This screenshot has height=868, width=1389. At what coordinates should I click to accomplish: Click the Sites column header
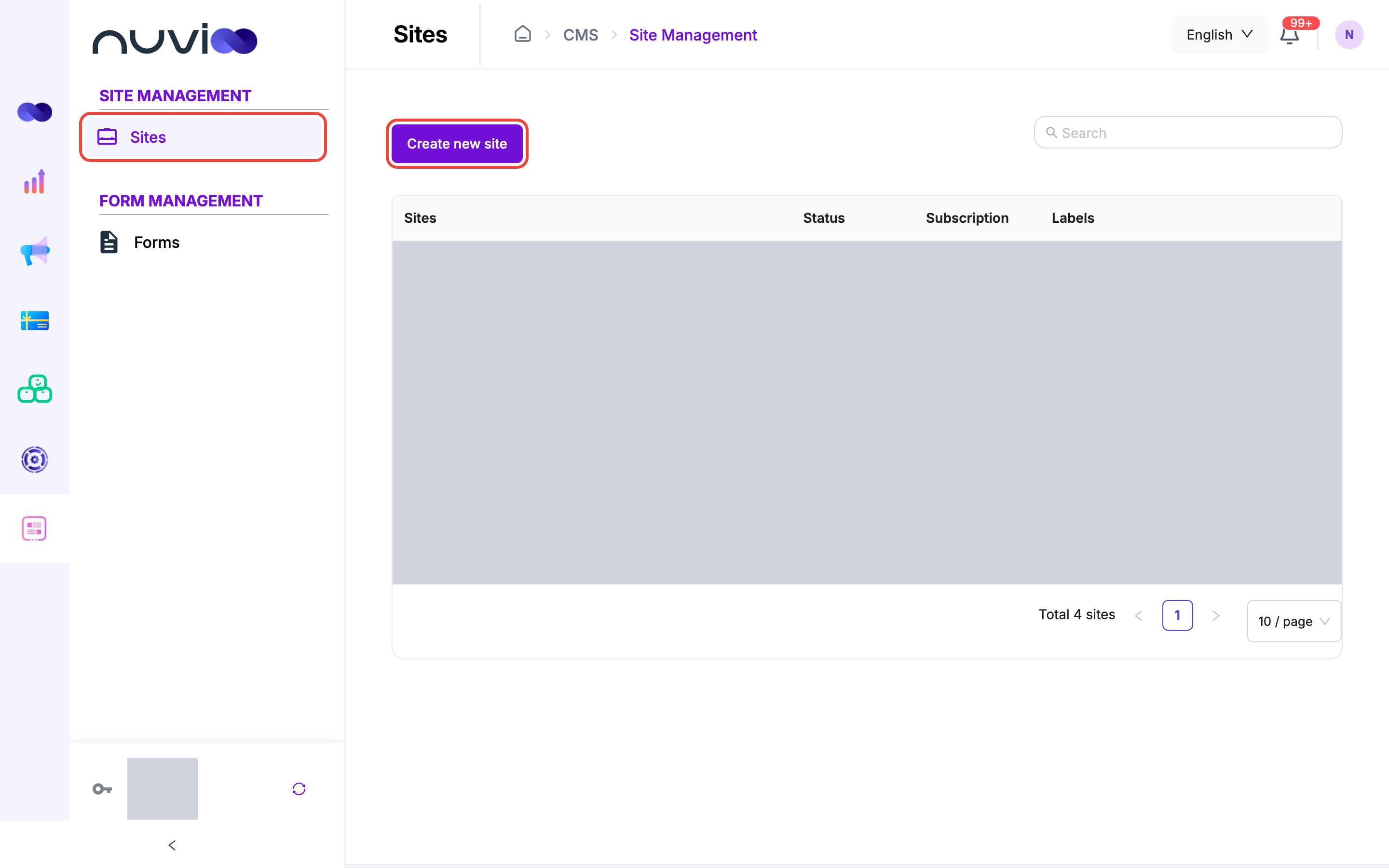(420, 218)
